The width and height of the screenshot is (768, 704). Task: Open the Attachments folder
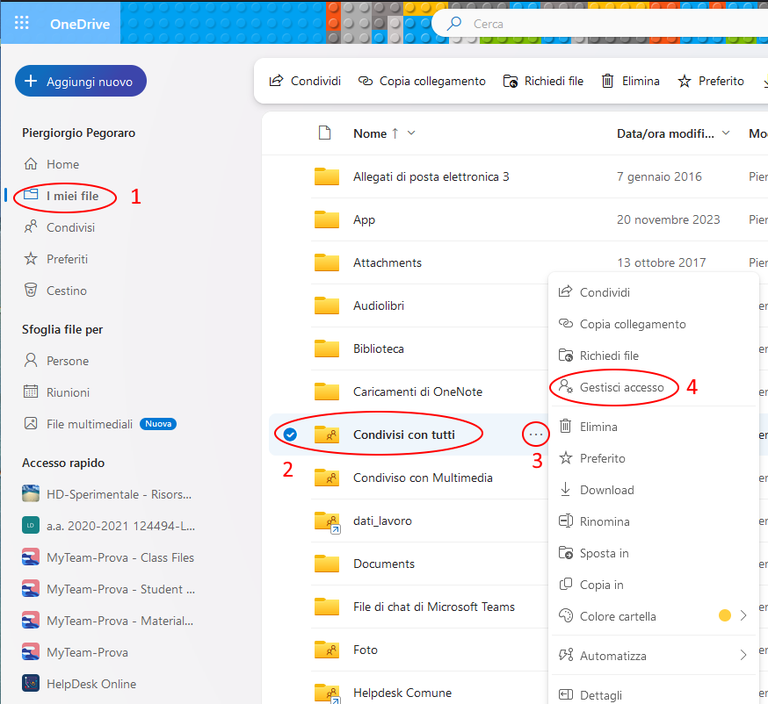click(x=387, y=263)
